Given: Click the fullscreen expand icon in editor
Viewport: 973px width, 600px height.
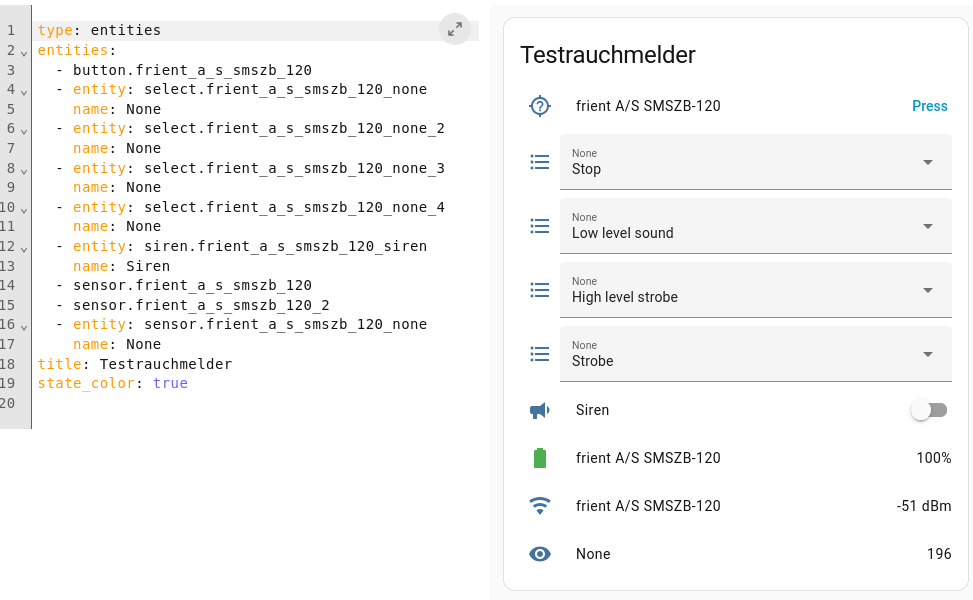Looking at the screenshot, I should (455, 29).
